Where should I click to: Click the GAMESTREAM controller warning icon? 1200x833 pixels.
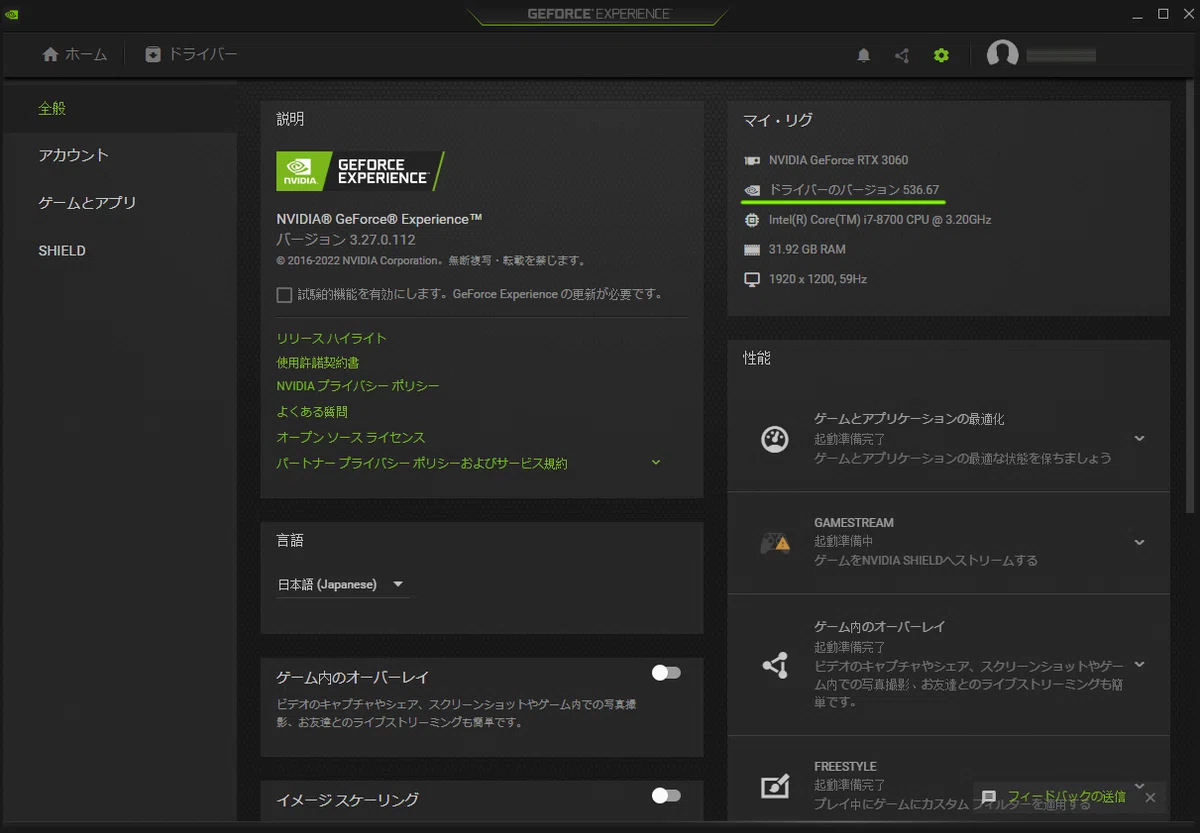click(x=775, y=542)
